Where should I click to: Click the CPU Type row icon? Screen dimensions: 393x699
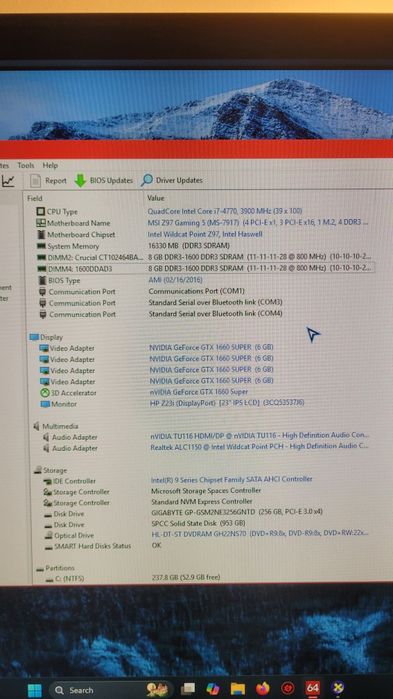point(41,211)
